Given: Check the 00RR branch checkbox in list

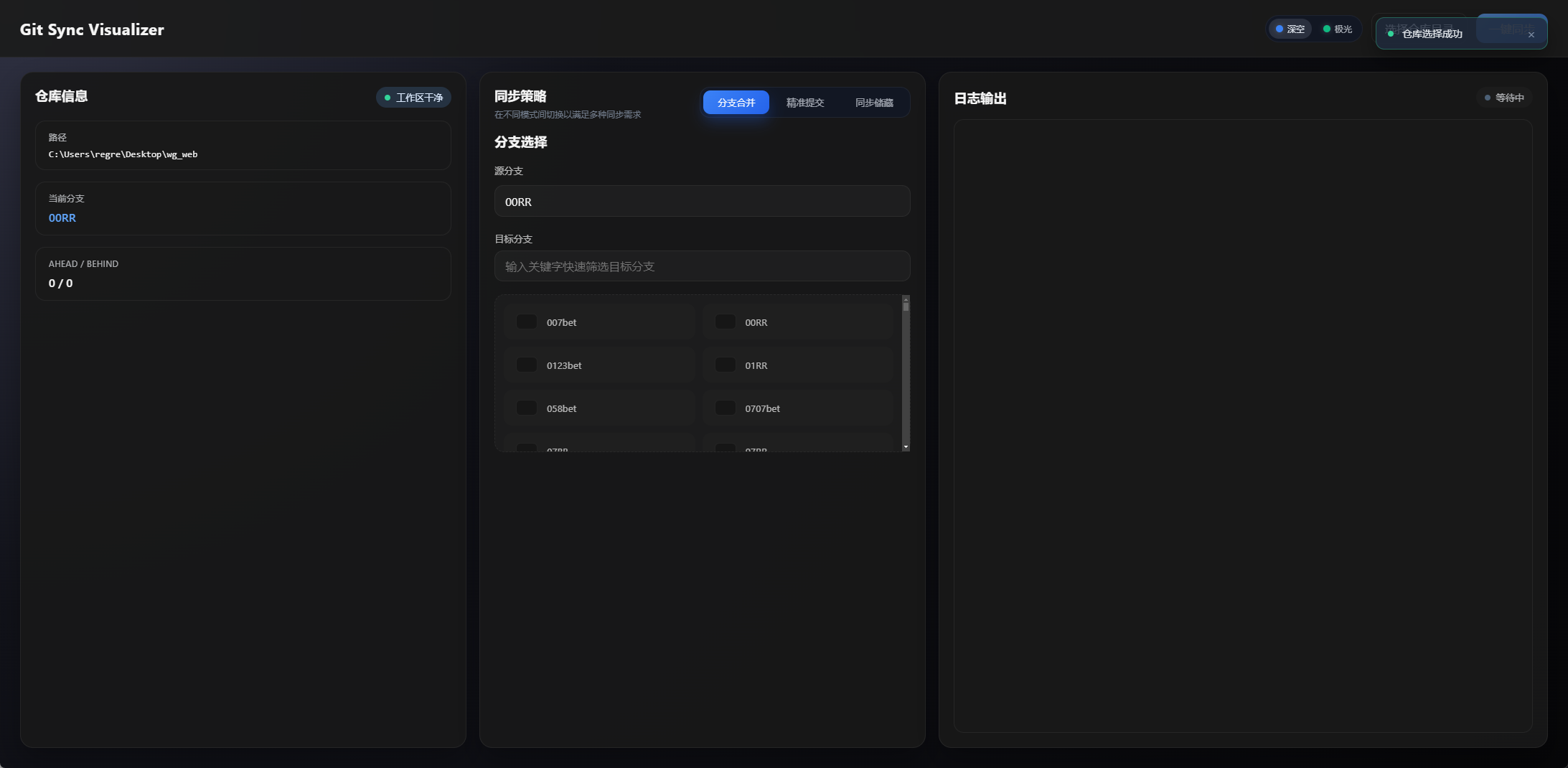Looking at the screenshot, I should [x=726, y=322].
